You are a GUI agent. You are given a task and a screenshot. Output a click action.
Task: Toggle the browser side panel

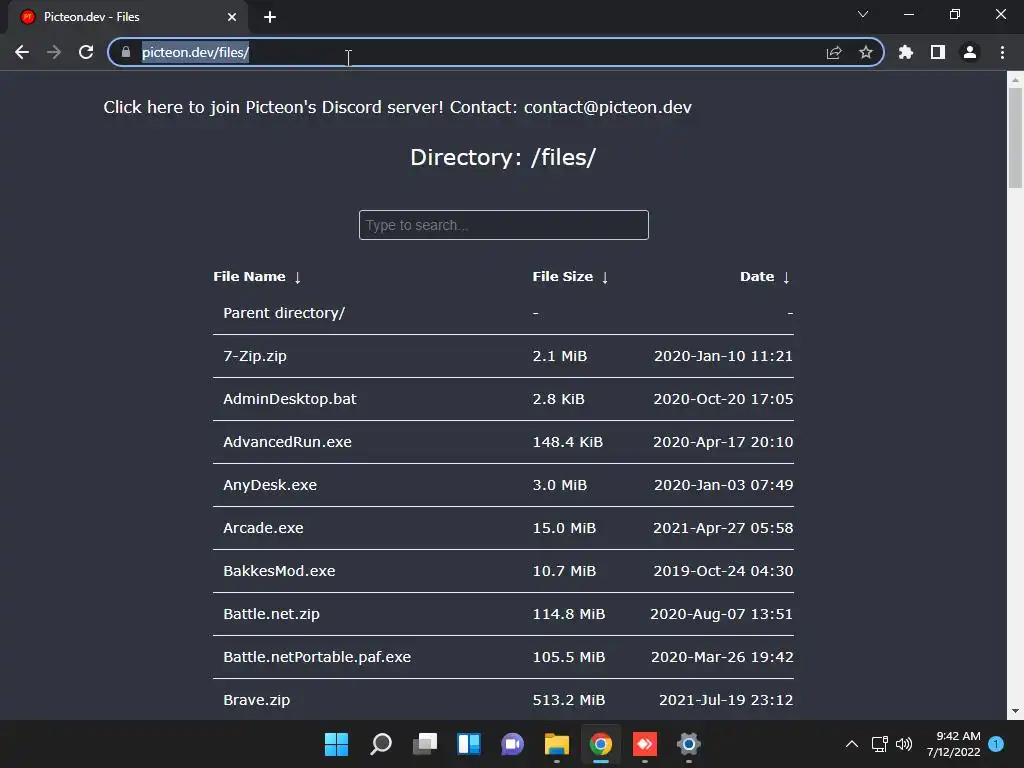click(x=938, y=52)
